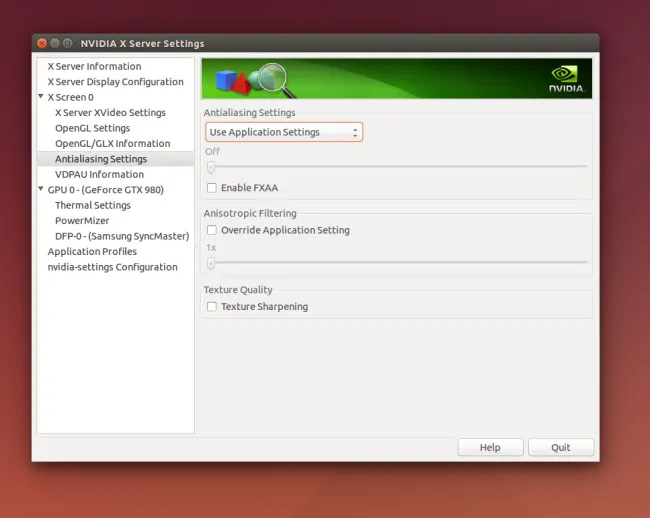Enable Texture Sharpening checkbox
Image resolution: width=650 pixels, height=518 pixels.
(211, 307)
